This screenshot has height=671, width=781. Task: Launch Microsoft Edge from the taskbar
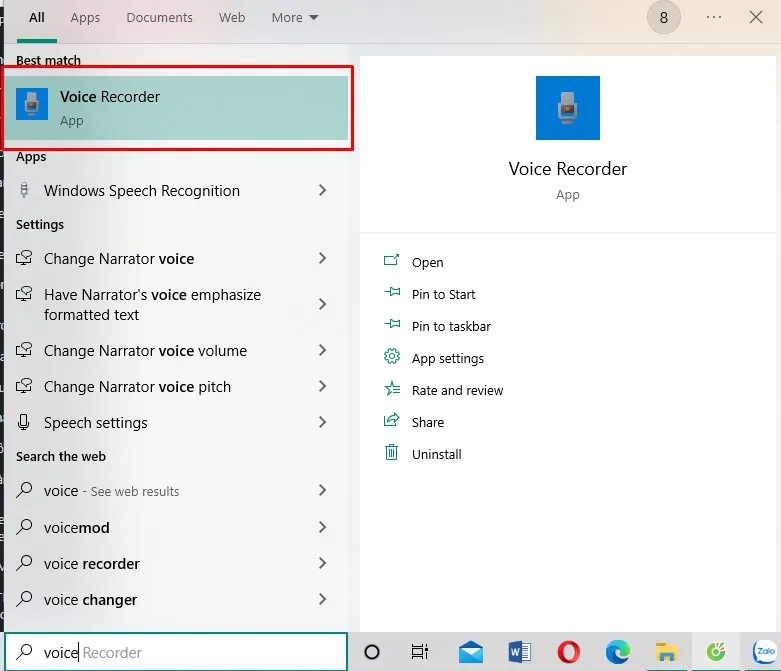617,652
